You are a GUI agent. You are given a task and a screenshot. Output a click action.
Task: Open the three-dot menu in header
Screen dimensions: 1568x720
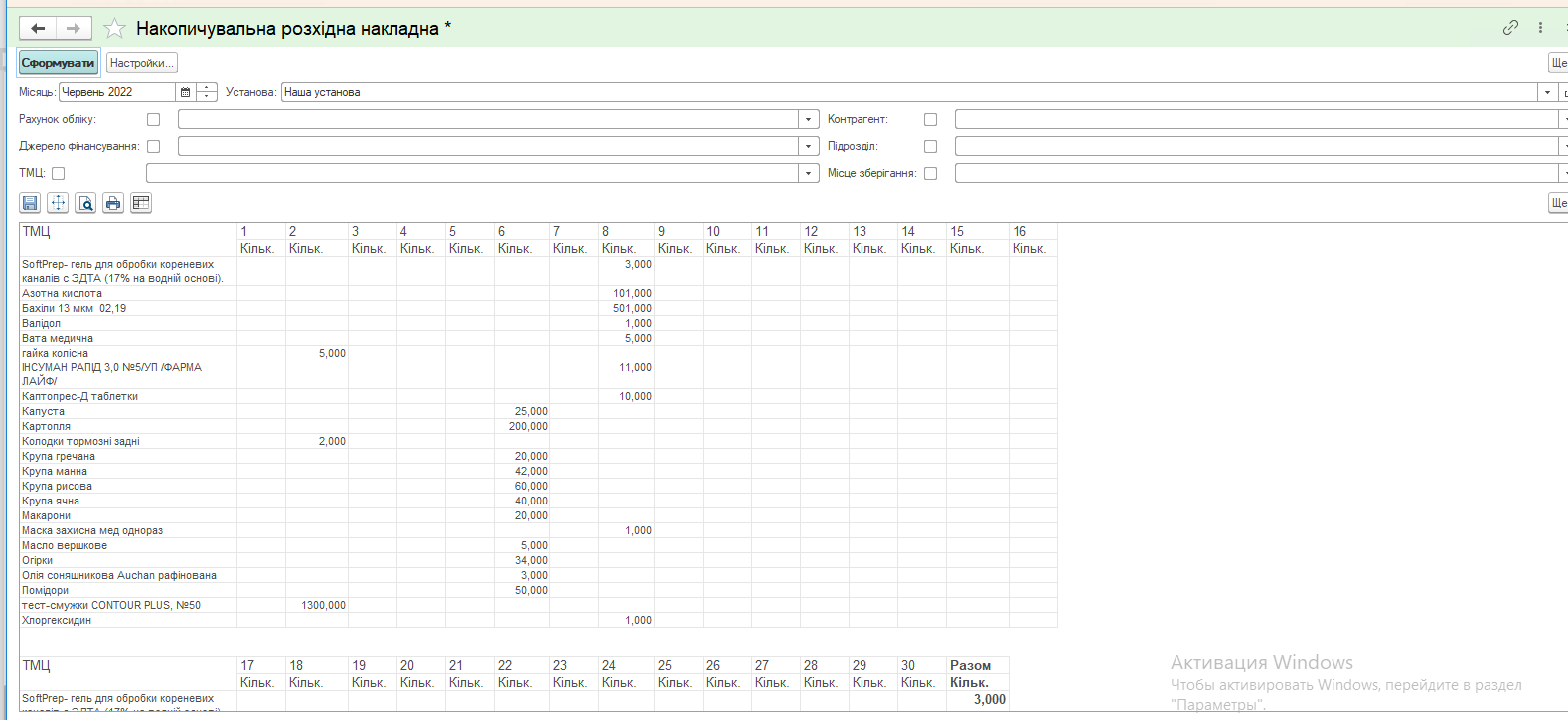pyautogui.click(x=1540, y=28)
